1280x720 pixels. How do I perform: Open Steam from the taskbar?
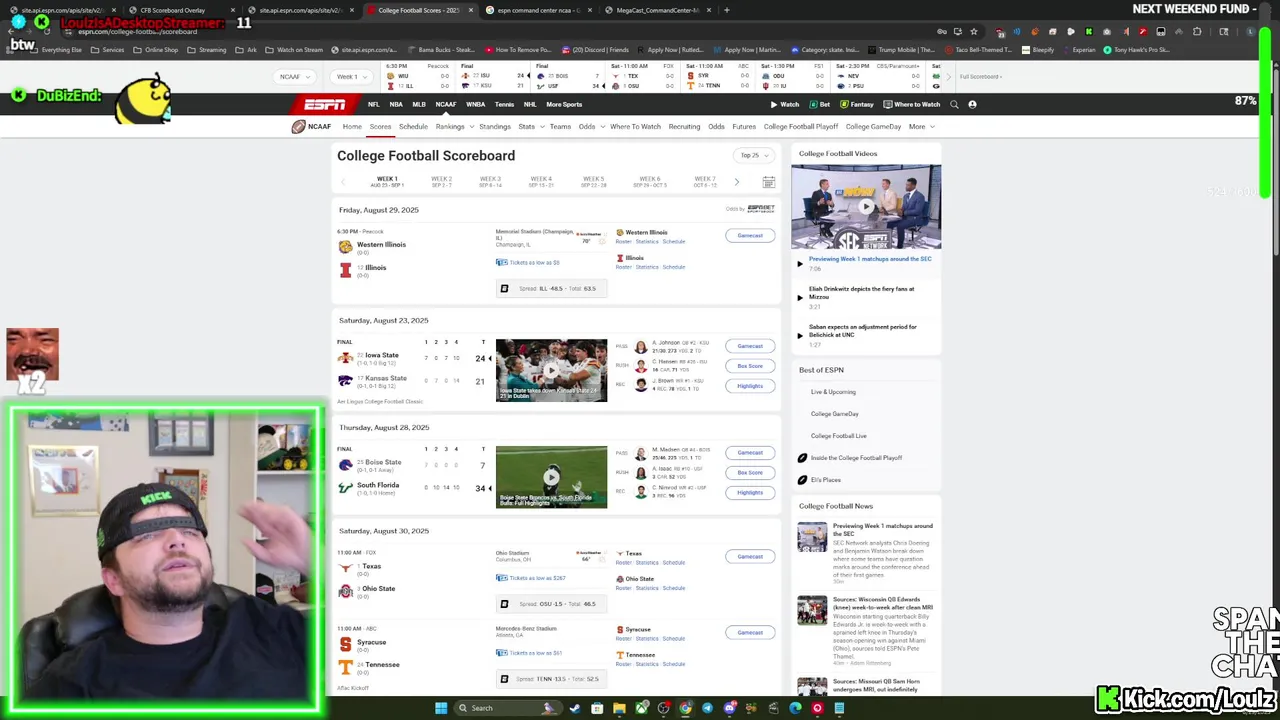[x=575, y=708]
